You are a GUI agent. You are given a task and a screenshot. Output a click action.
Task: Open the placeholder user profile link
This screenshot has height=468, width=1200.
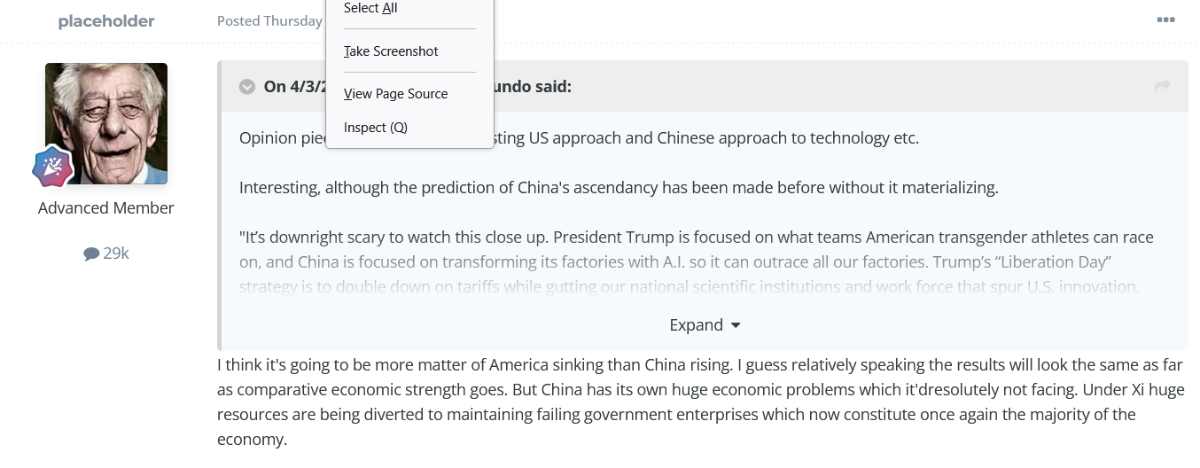click(x=106, y=21)
